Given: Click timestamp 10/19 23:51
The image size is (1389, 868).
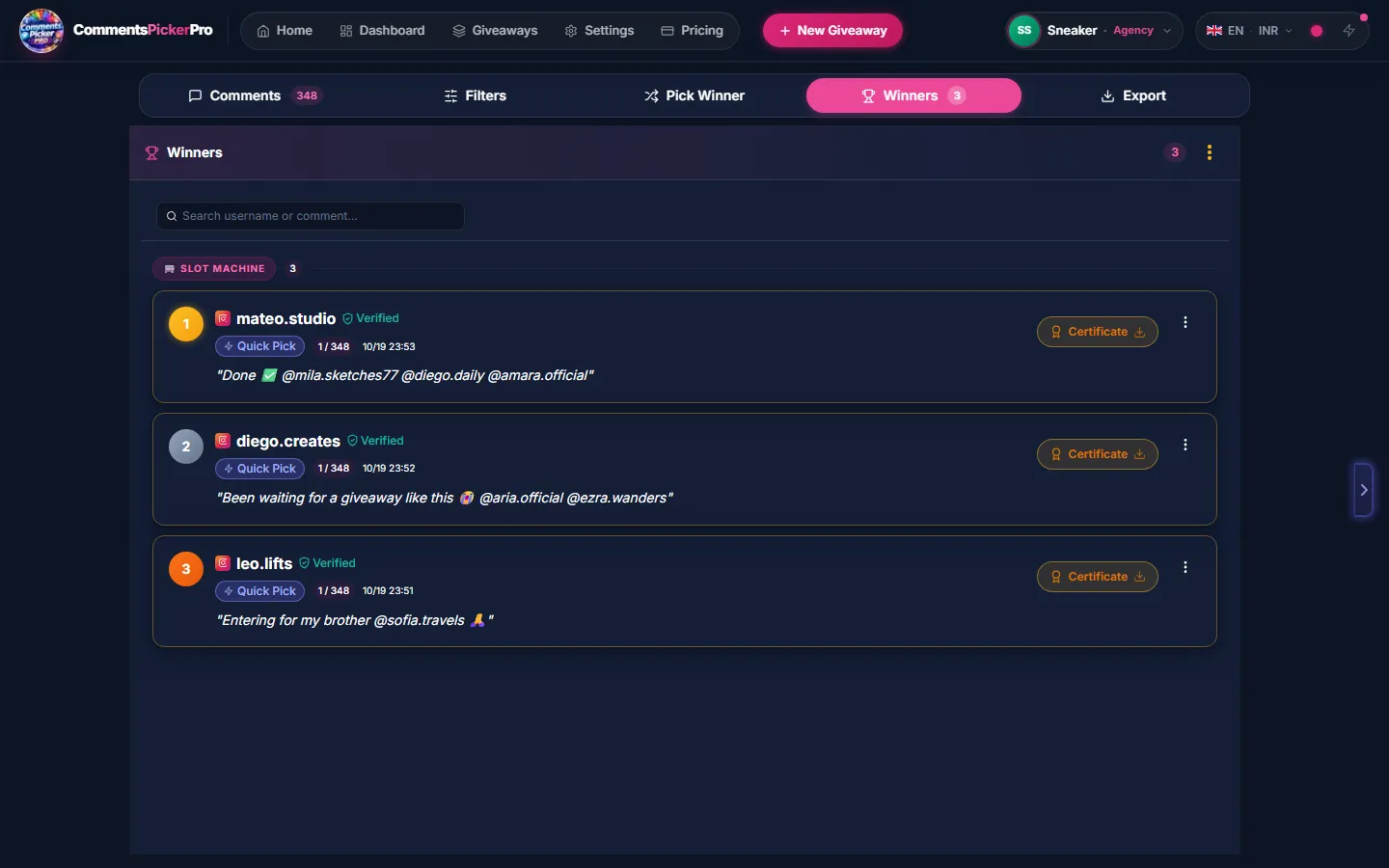Looking at the screenshot, I should [x=388, y=591].
